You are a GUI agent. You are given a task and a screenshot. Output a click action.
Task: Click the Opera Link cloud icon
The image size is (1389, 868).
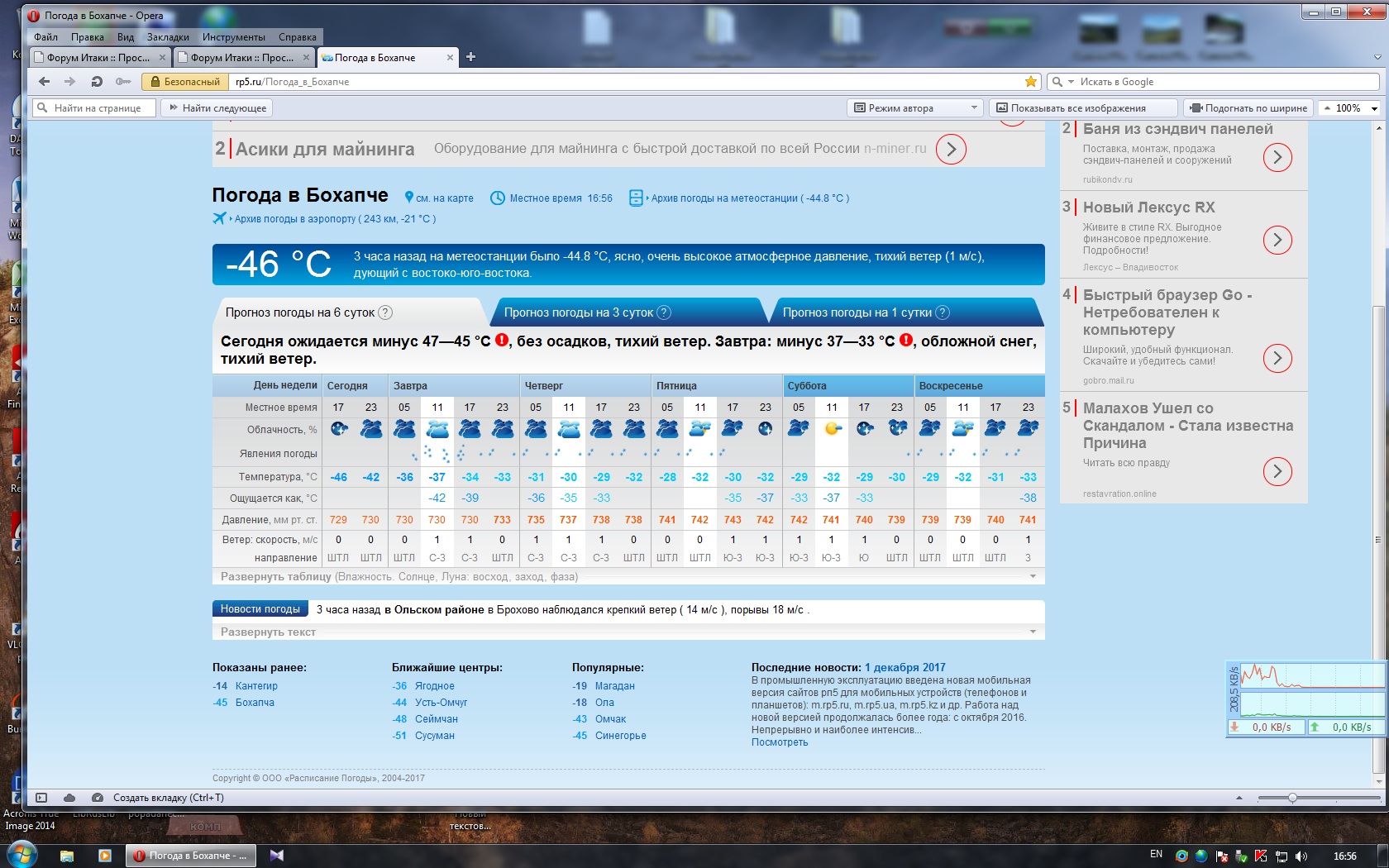69,798
